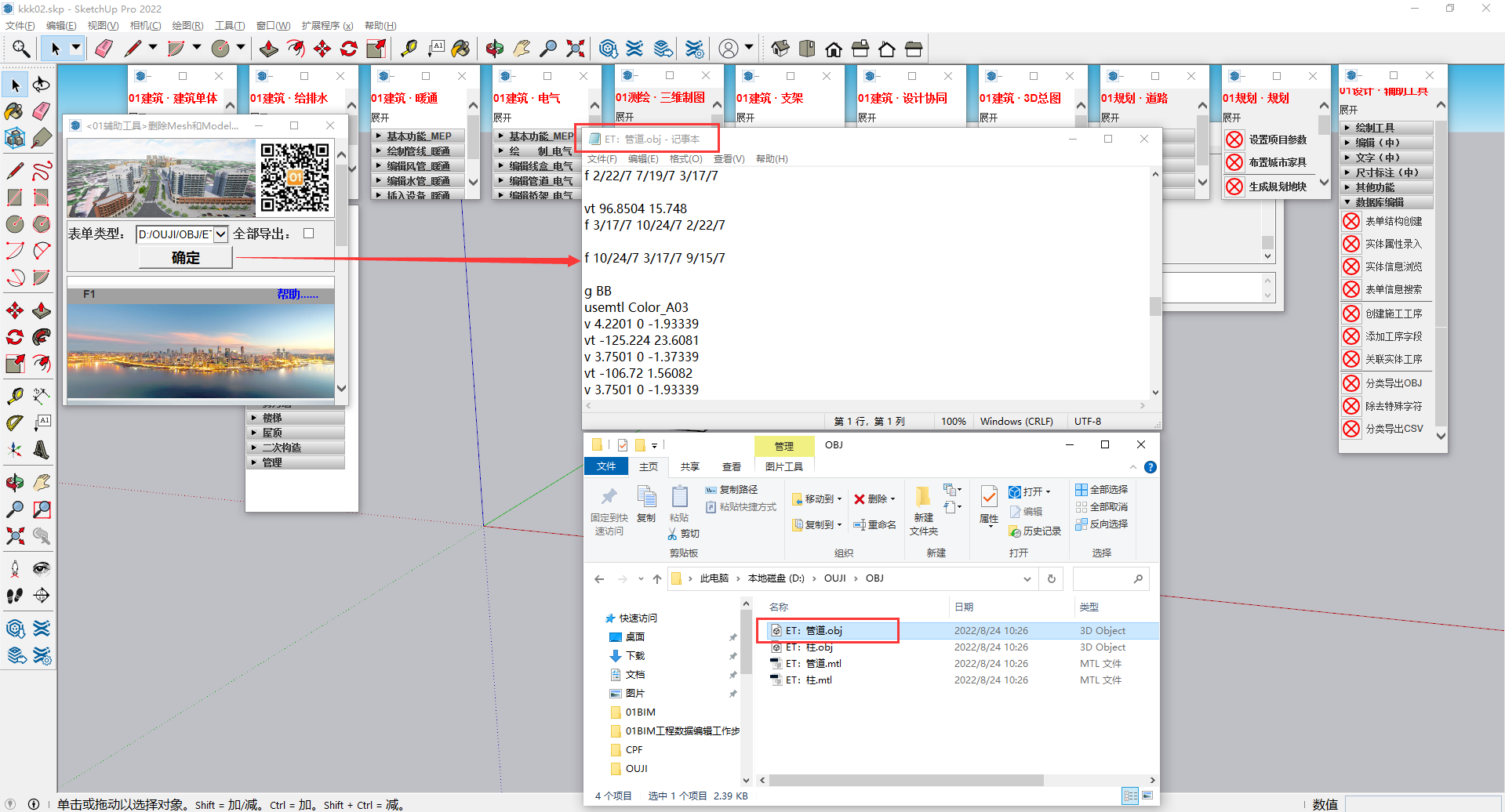
Task: Open Notepad 查看 menu
Action: 729,159
